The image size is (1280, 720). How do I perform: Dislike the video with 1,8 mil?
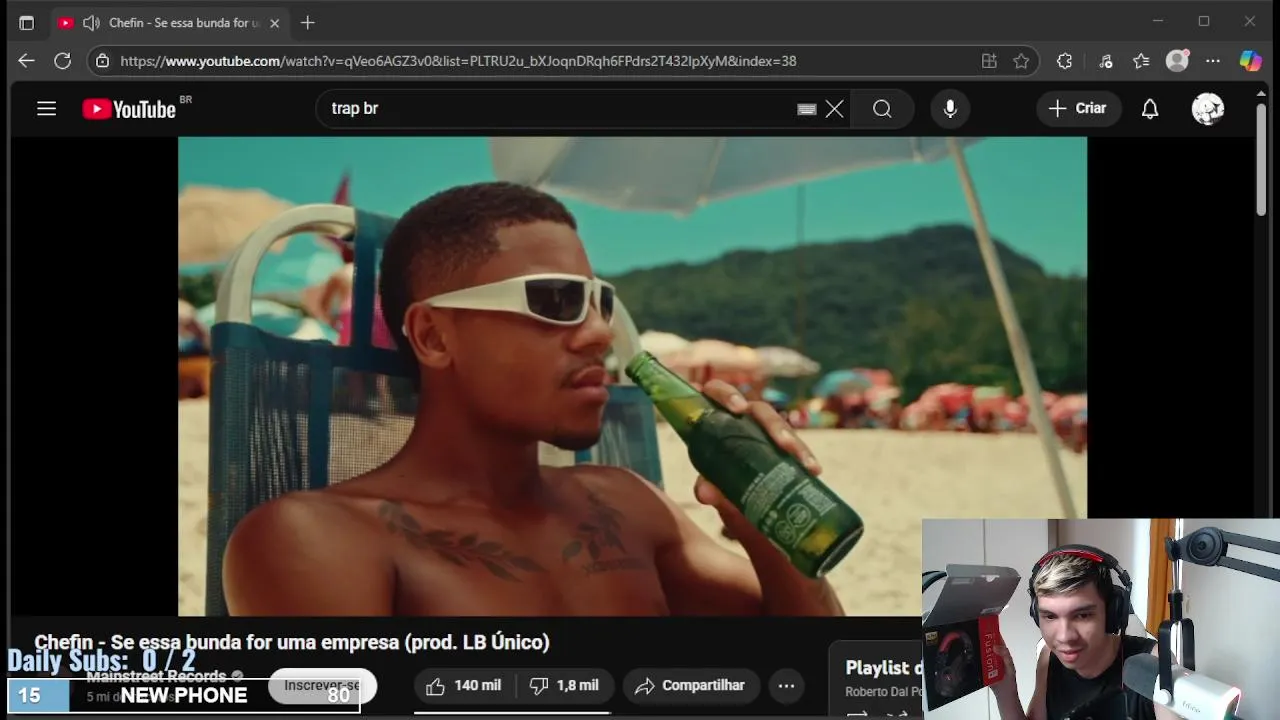pyautogui.click(x=564, y=686)
